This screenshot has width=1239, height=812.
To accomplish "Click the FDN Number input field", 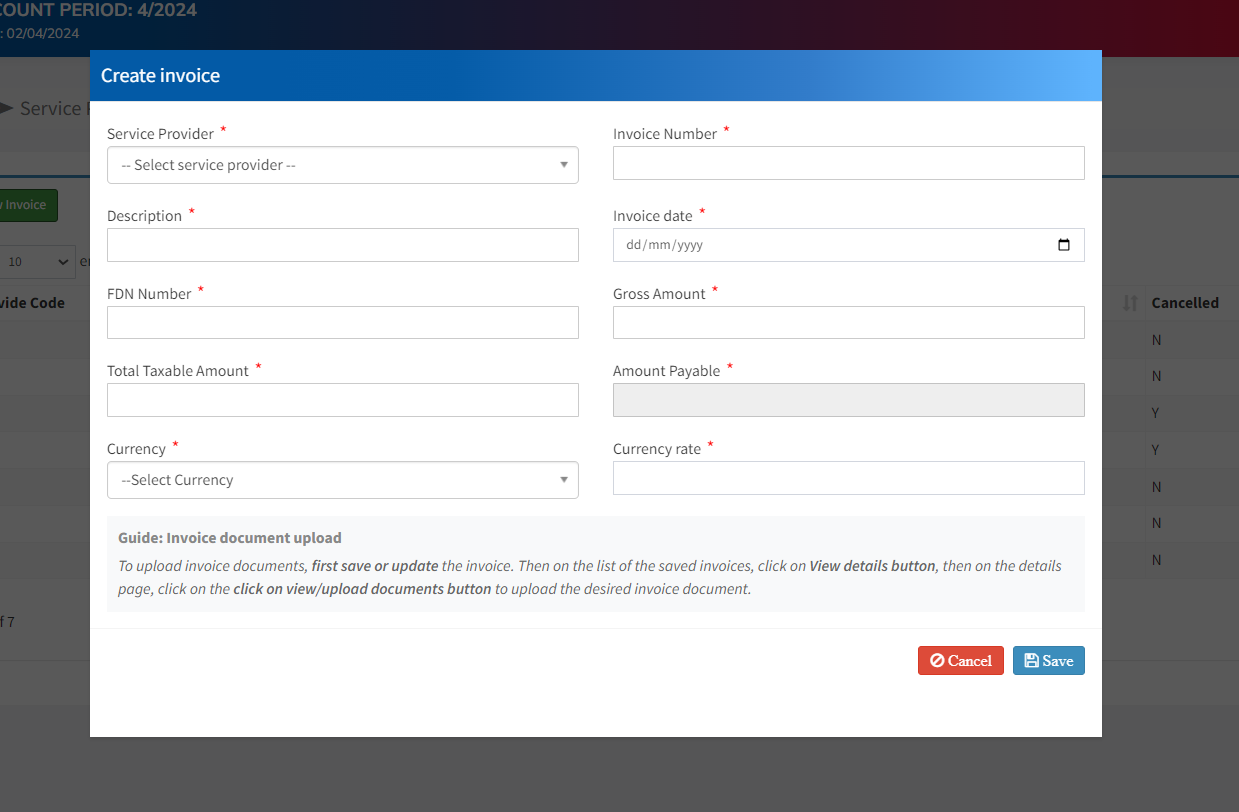I will pyautogui.click(x=342, y=322).
